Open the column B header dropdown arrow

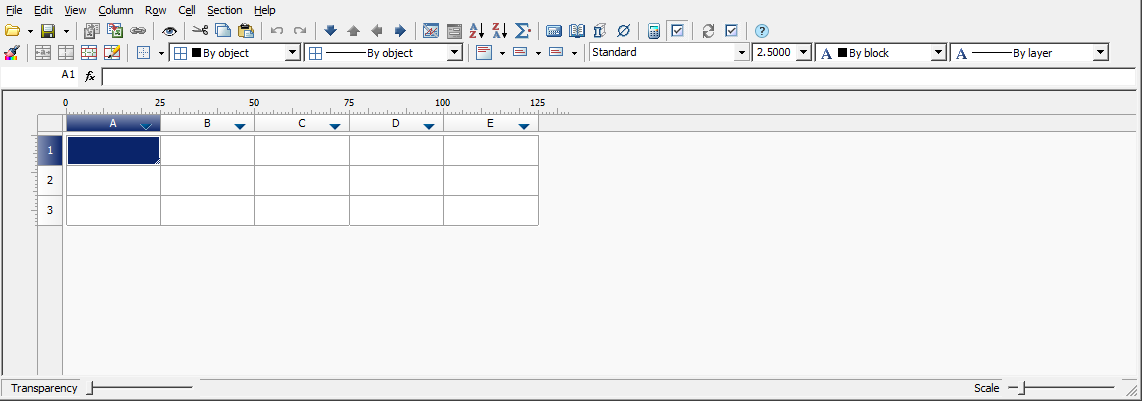tap(240, 126)
